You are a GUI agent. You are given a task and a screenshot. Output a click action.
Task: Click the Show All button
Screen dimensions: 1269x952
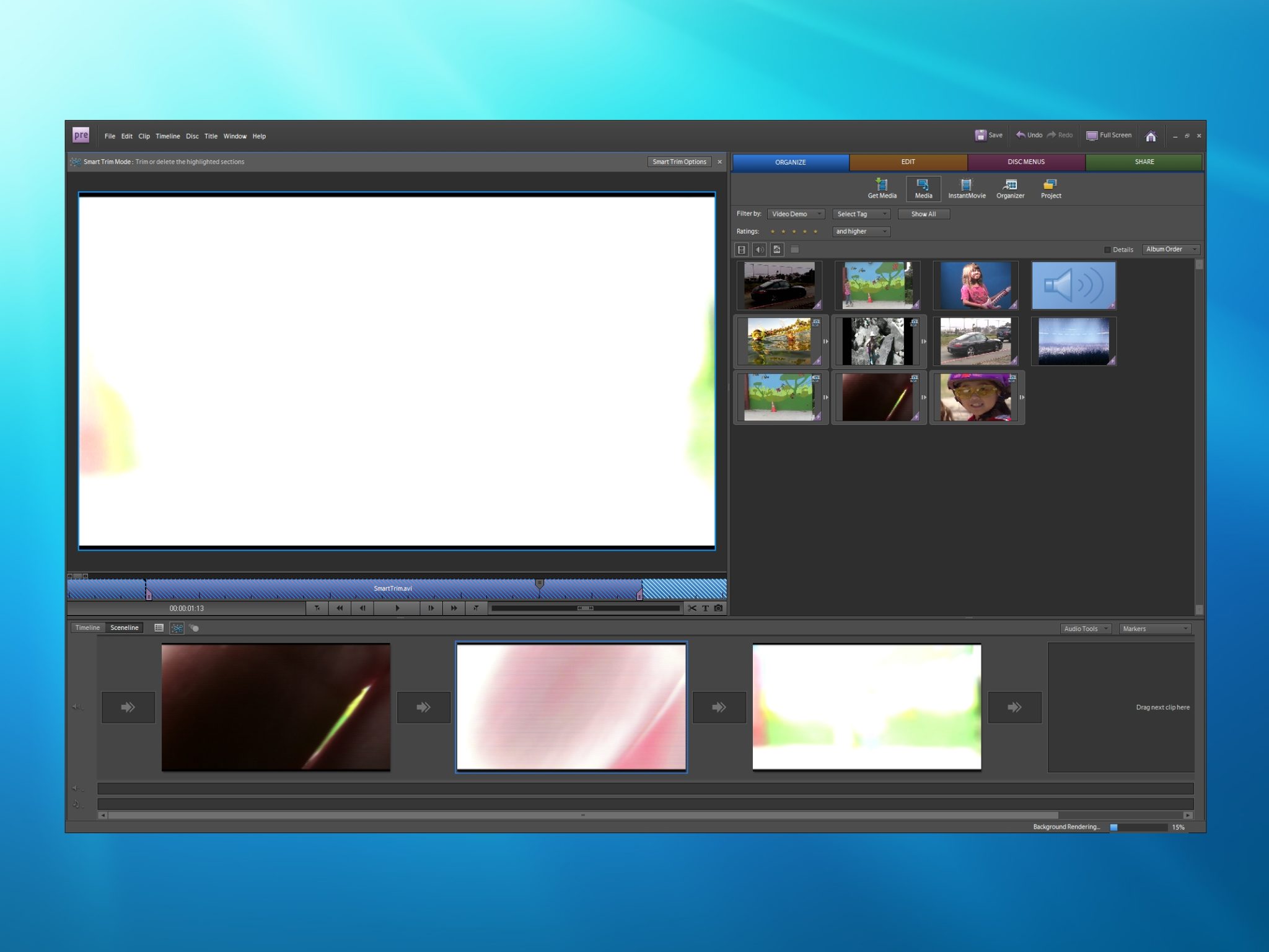click(x=923, y=214)
